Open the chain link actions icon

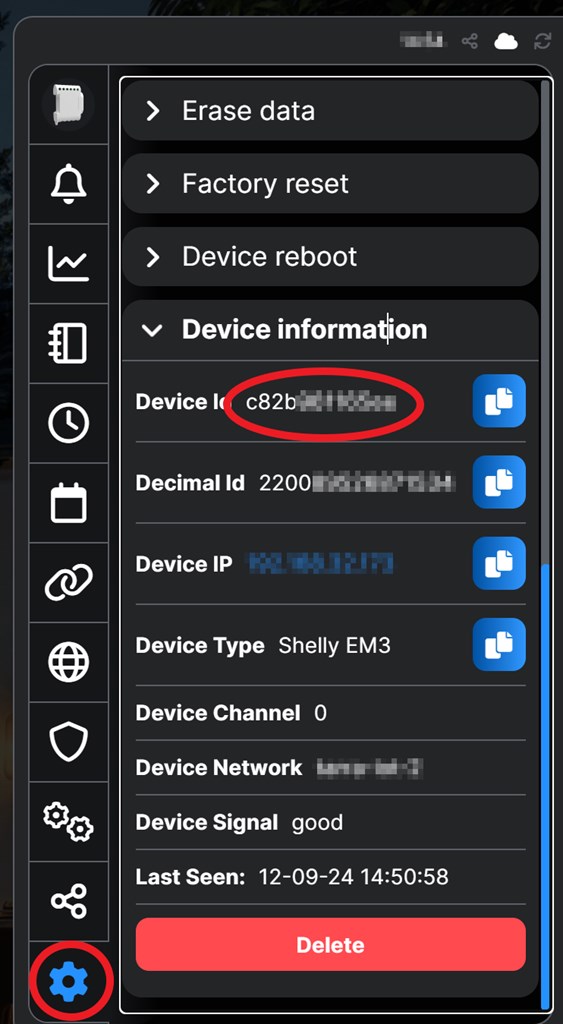point(69,583)
